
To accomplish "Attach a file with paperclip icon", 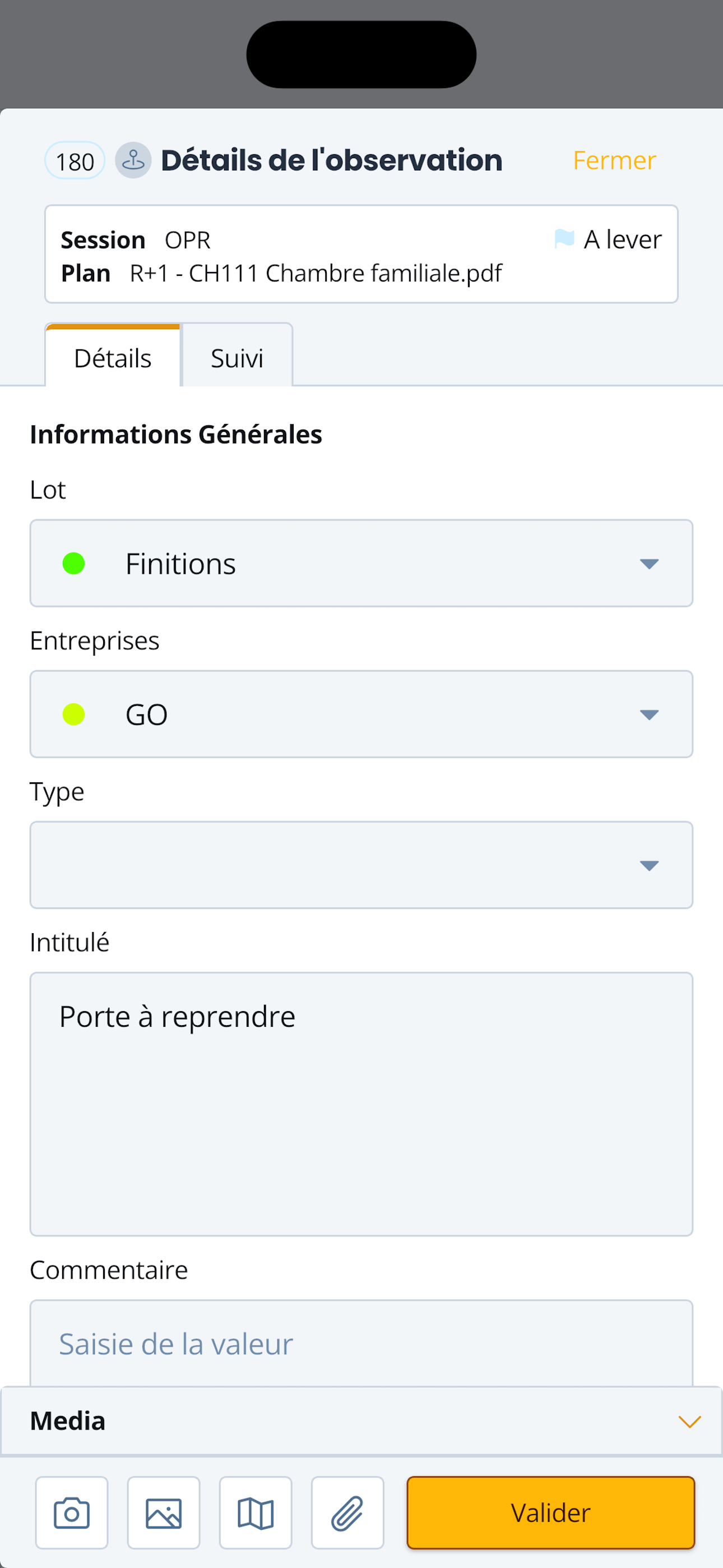I will point(347,1512).
